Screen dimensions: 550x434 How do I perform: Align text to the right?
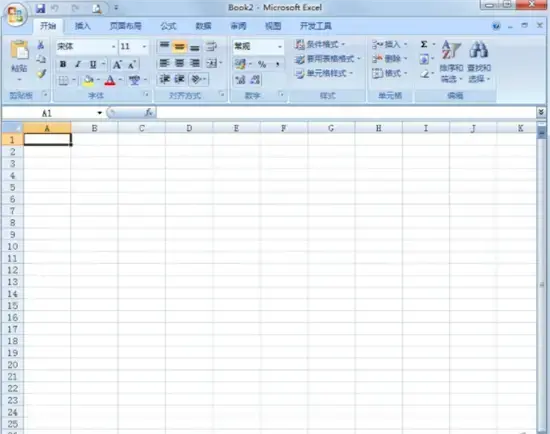[x=195, y=63]
